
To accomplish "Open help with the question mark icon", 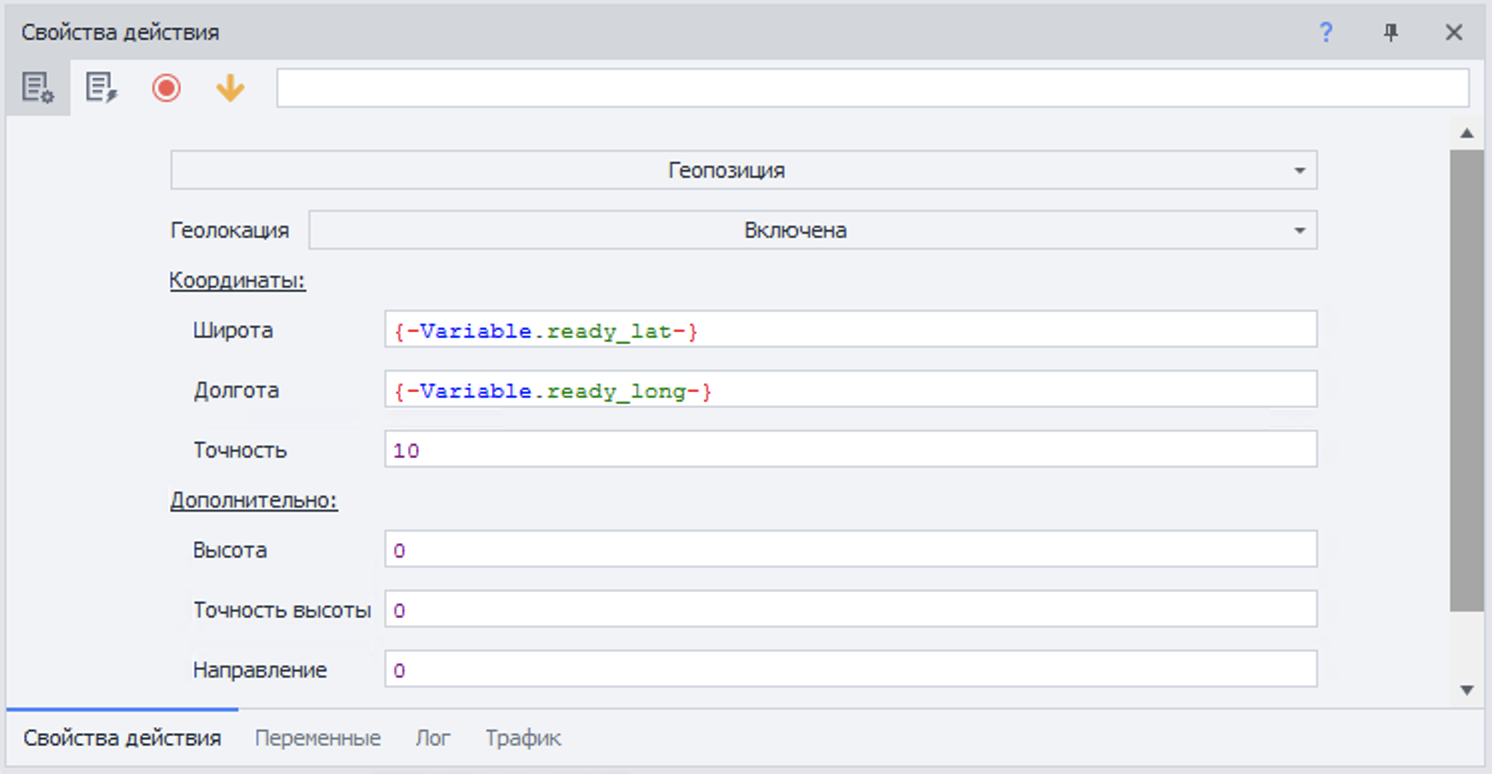I will [x=1326, y=33].
